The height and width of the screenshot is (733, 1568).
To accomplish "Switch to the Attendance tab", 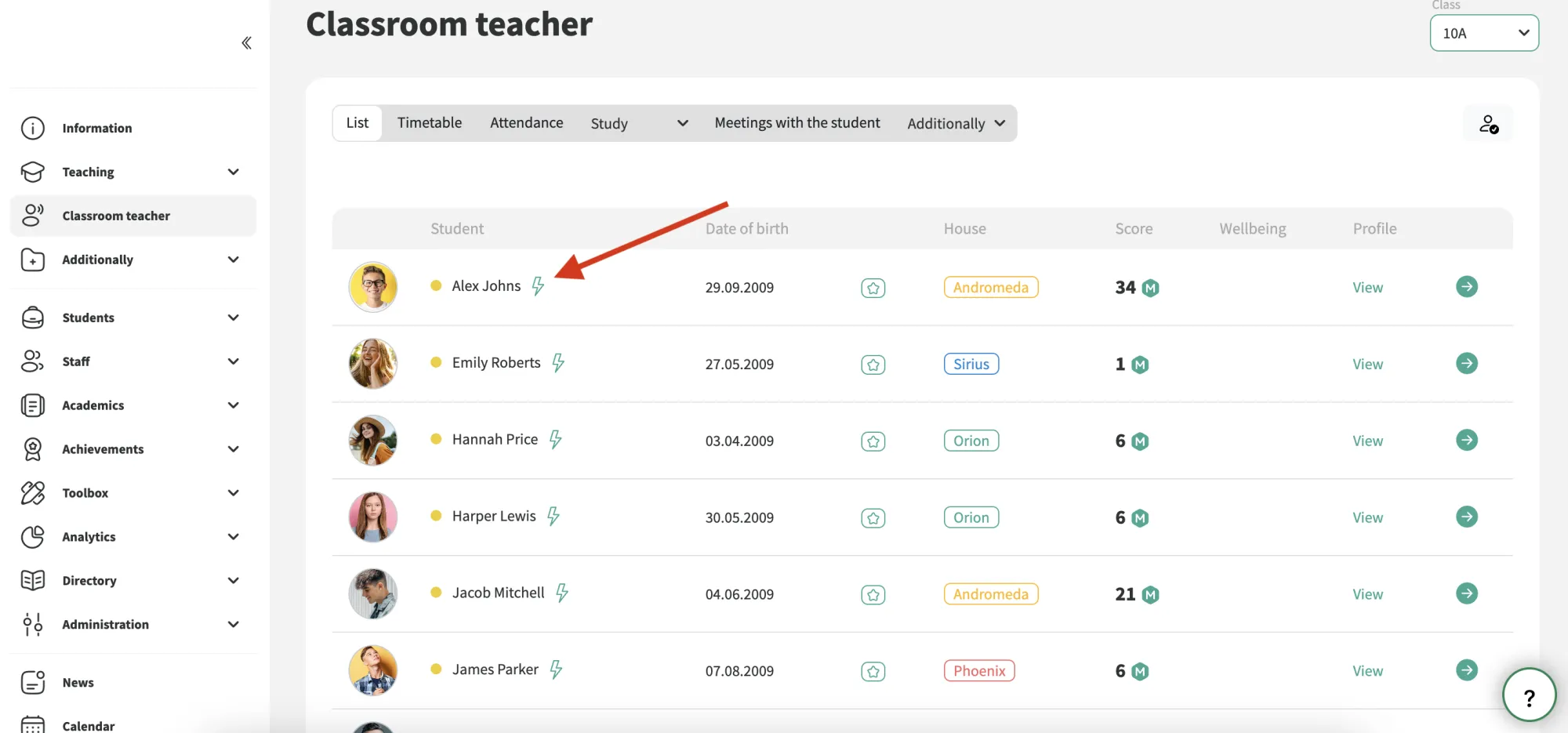I will coord(527,123).
